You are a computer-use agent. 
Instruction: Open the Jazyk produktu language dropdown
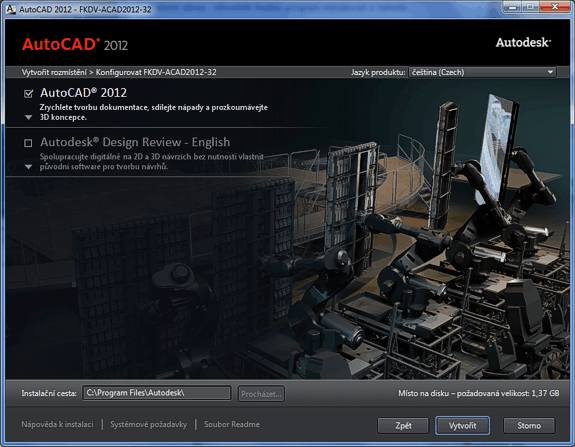tap(483, 72)
